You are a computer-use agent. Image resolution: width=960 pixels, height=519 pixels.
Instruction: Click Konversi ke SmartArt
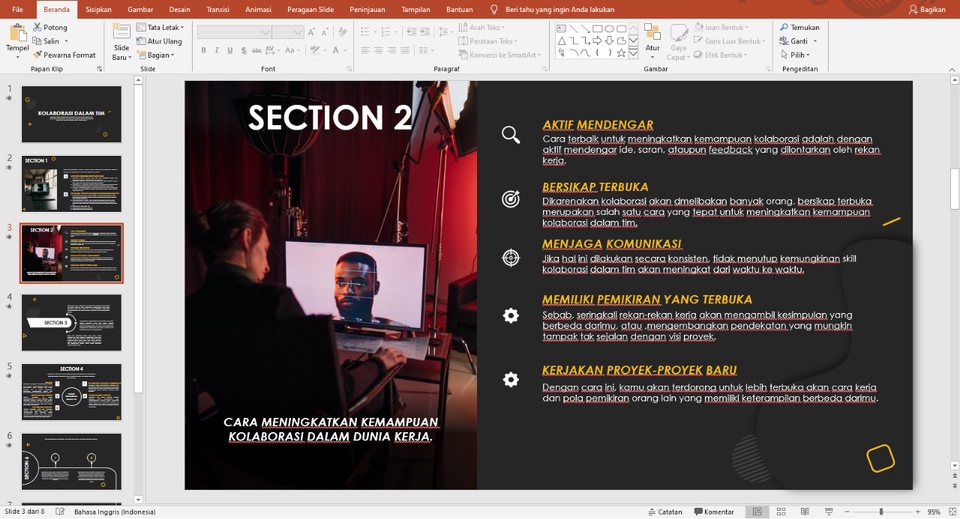(x=500, y=54)
